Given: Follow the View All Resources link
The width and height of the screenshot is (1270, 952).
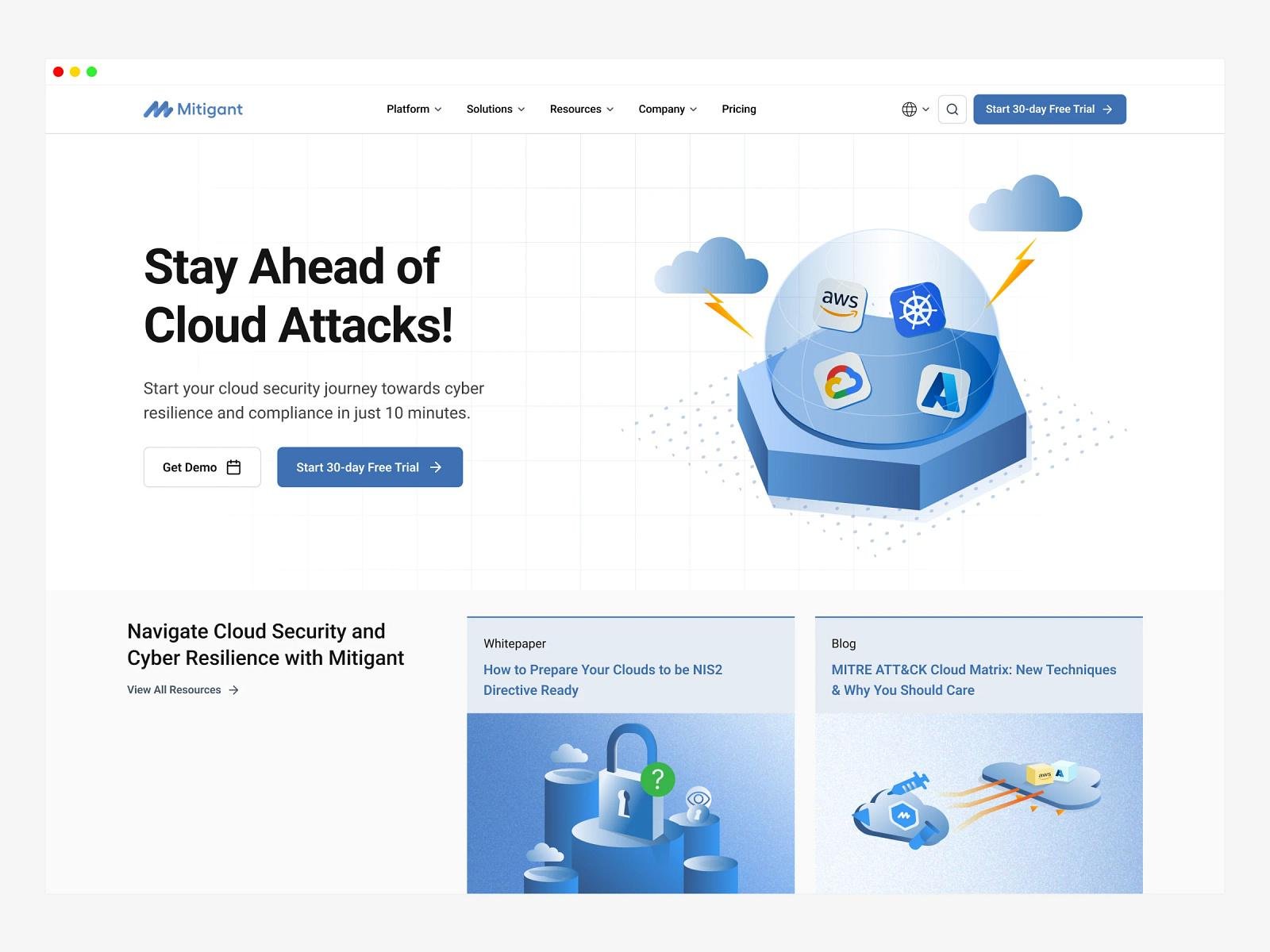Looking at the screenshot, I should coord(183,690).
